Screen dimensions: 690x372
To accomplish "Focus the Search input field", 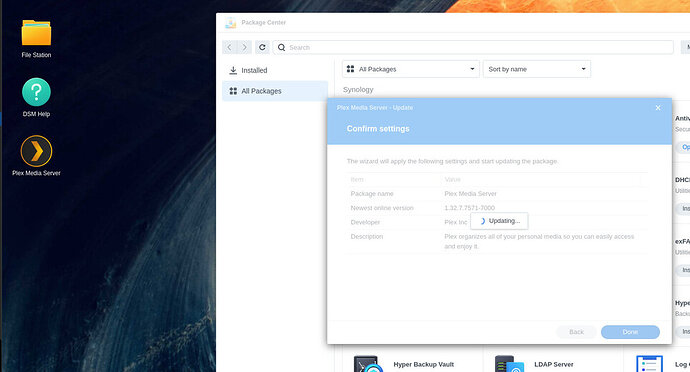I will 473,47.
